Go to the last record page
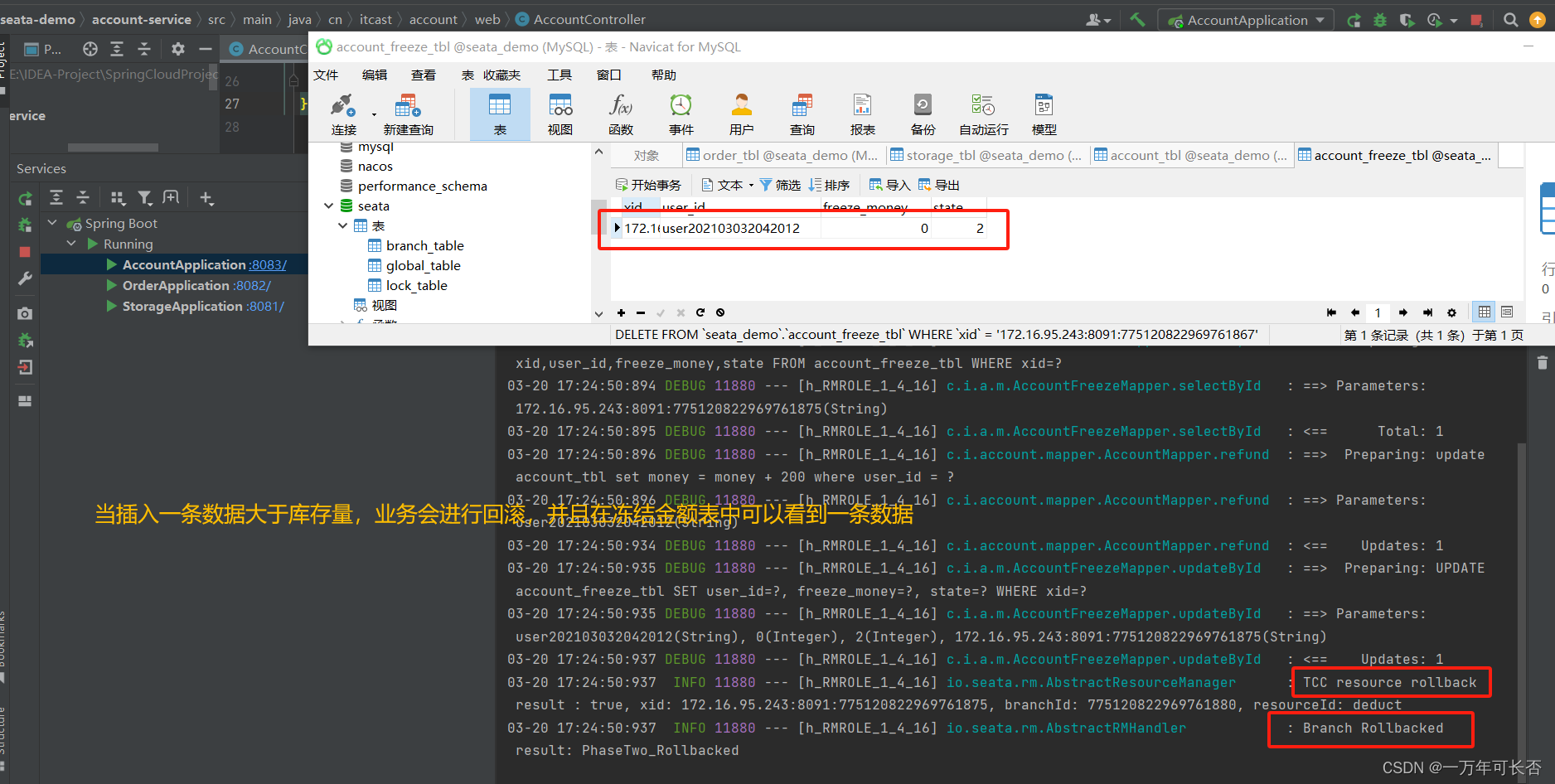 click(x=1427, y=312)
